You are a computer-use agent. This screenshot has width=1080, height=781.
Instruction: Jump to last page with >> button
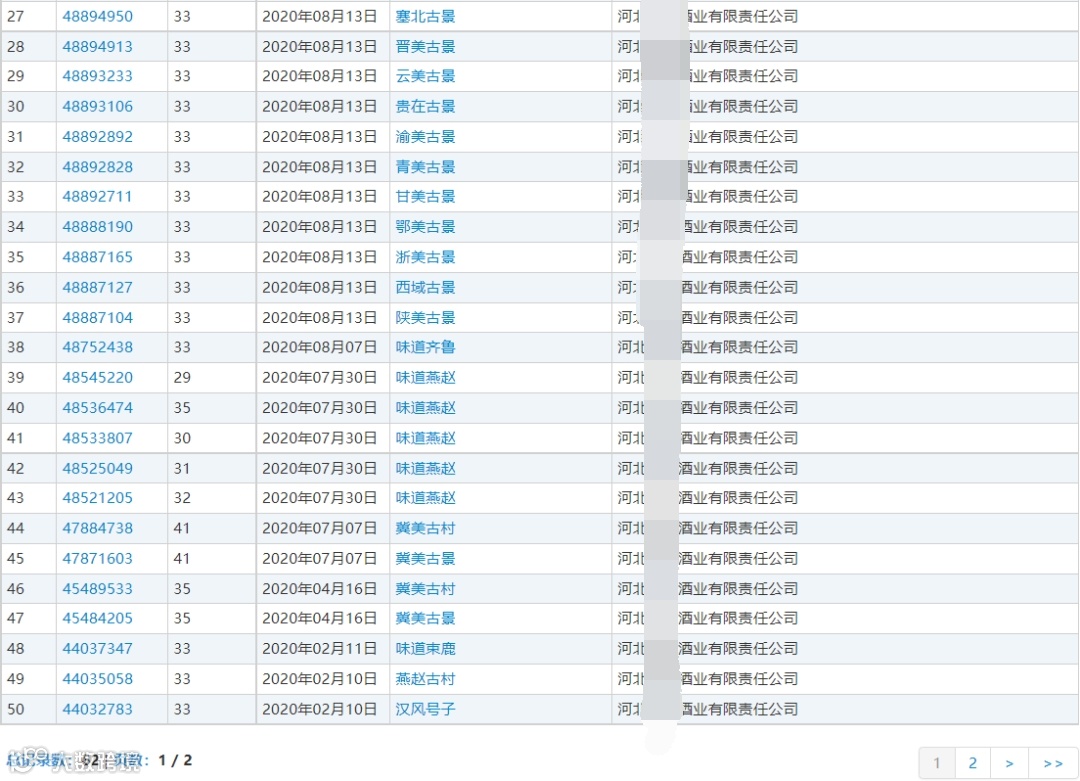tap(1053, 763)
